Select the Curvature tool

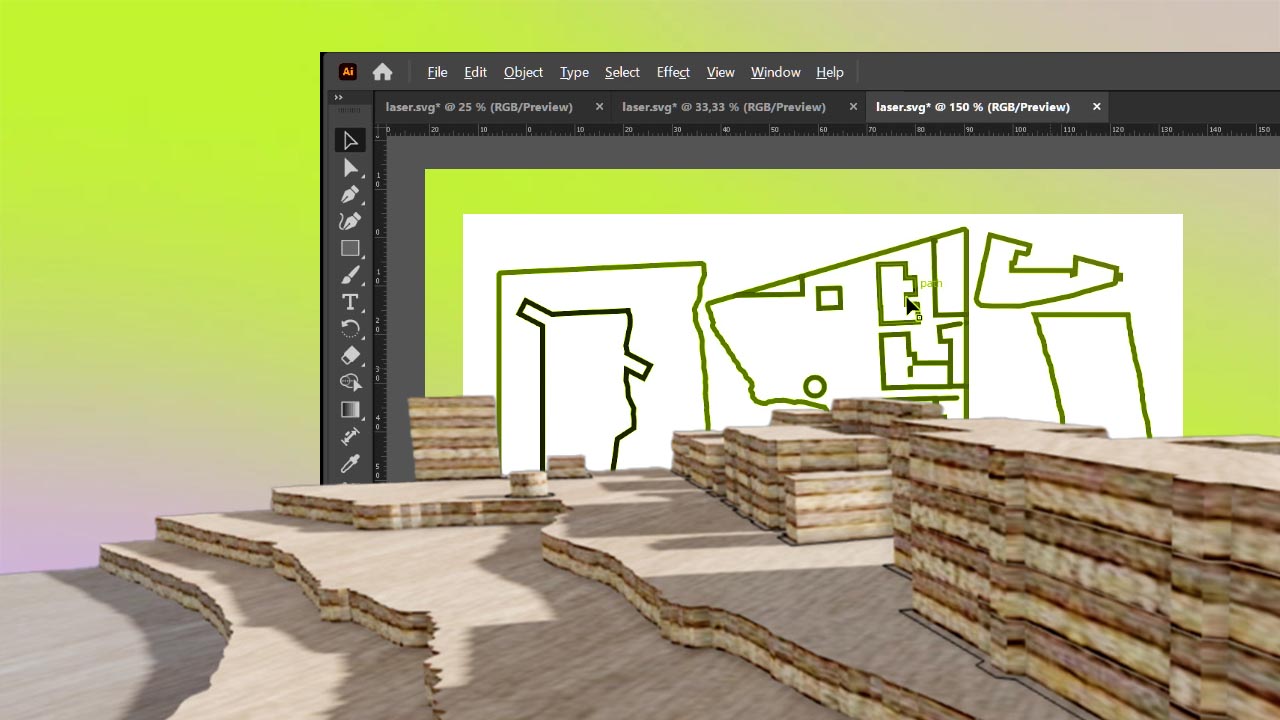pyautogui.click(x=350, y=222)
